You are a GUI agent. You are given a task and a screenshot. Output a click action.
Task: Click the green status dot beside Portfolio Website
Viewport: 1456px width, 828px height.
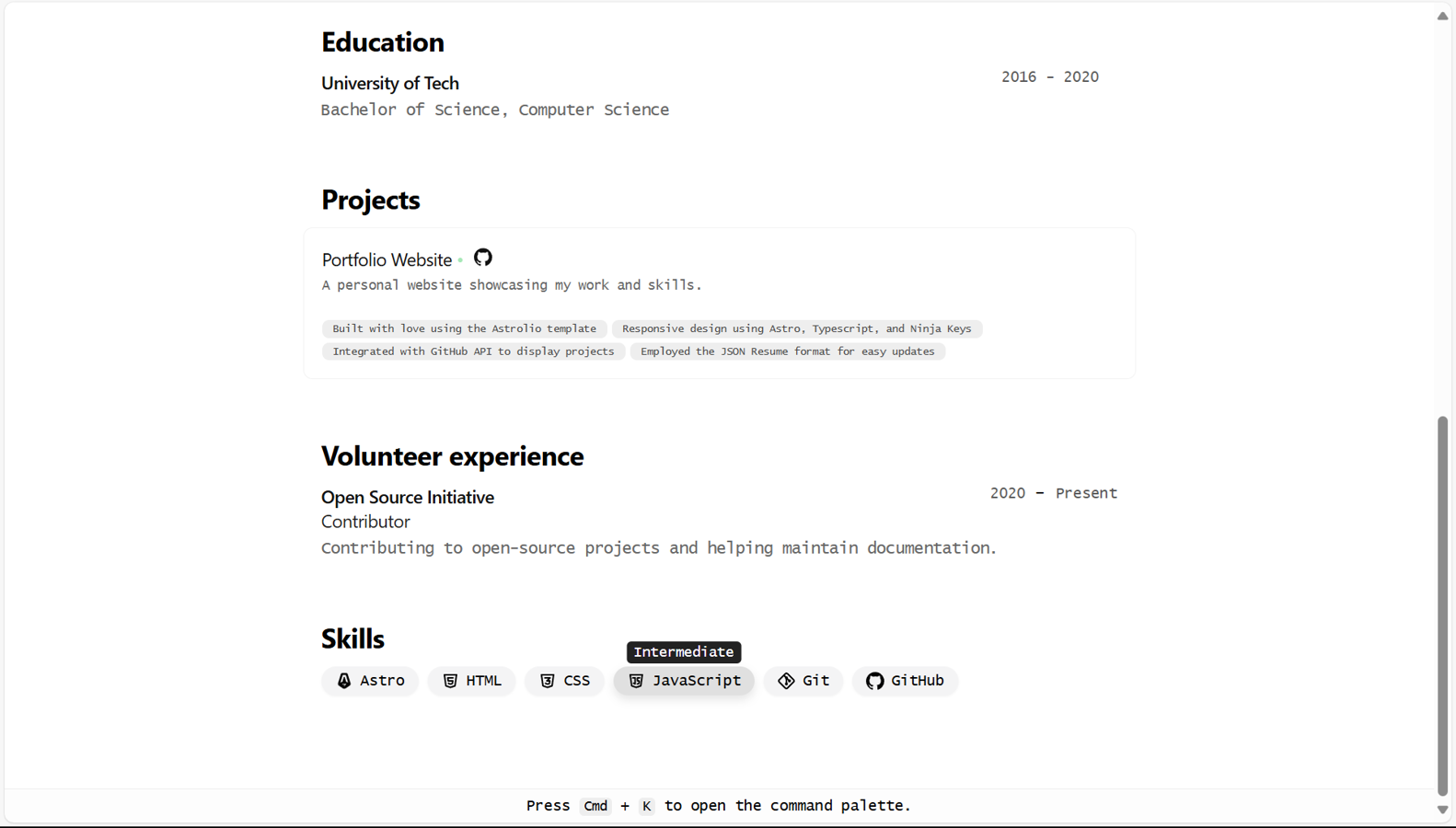[x=460, y=261]
